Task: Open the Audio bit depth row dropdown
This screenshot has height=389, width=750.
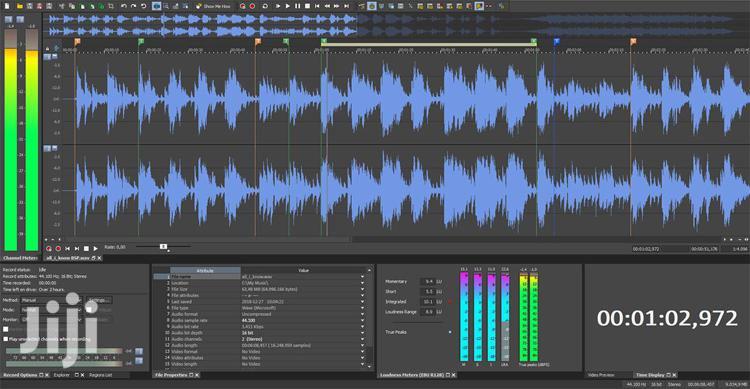Action: click(362, 333)
